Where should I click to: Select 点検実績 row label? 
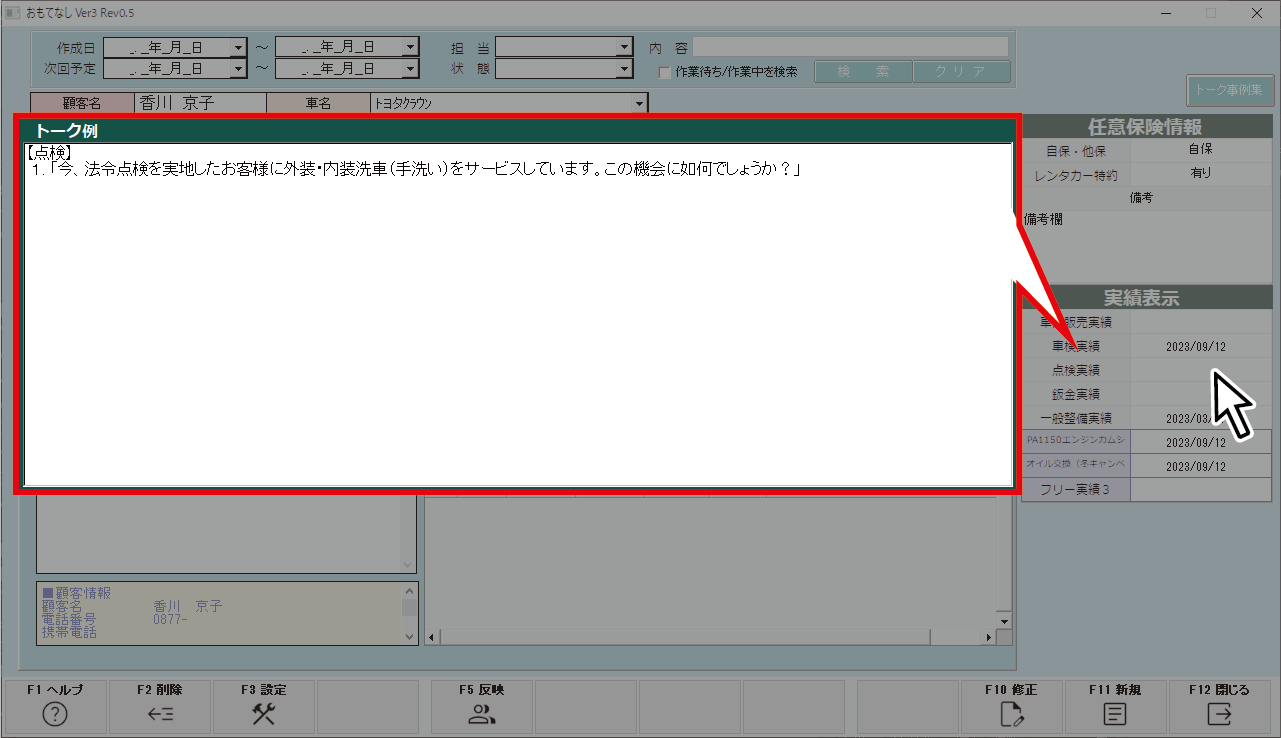(1076, 370)
